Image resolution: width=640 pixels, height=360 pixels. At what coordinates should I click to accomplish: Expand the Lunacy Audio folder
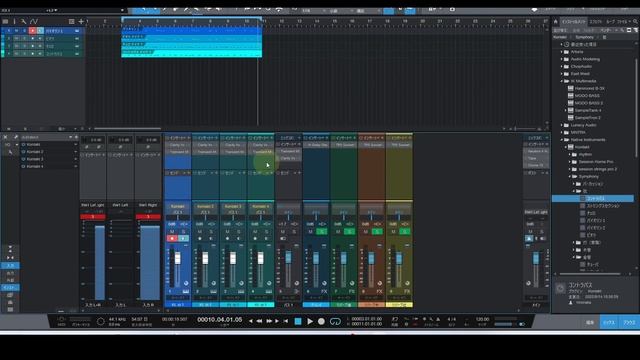[x=562, y=125]
